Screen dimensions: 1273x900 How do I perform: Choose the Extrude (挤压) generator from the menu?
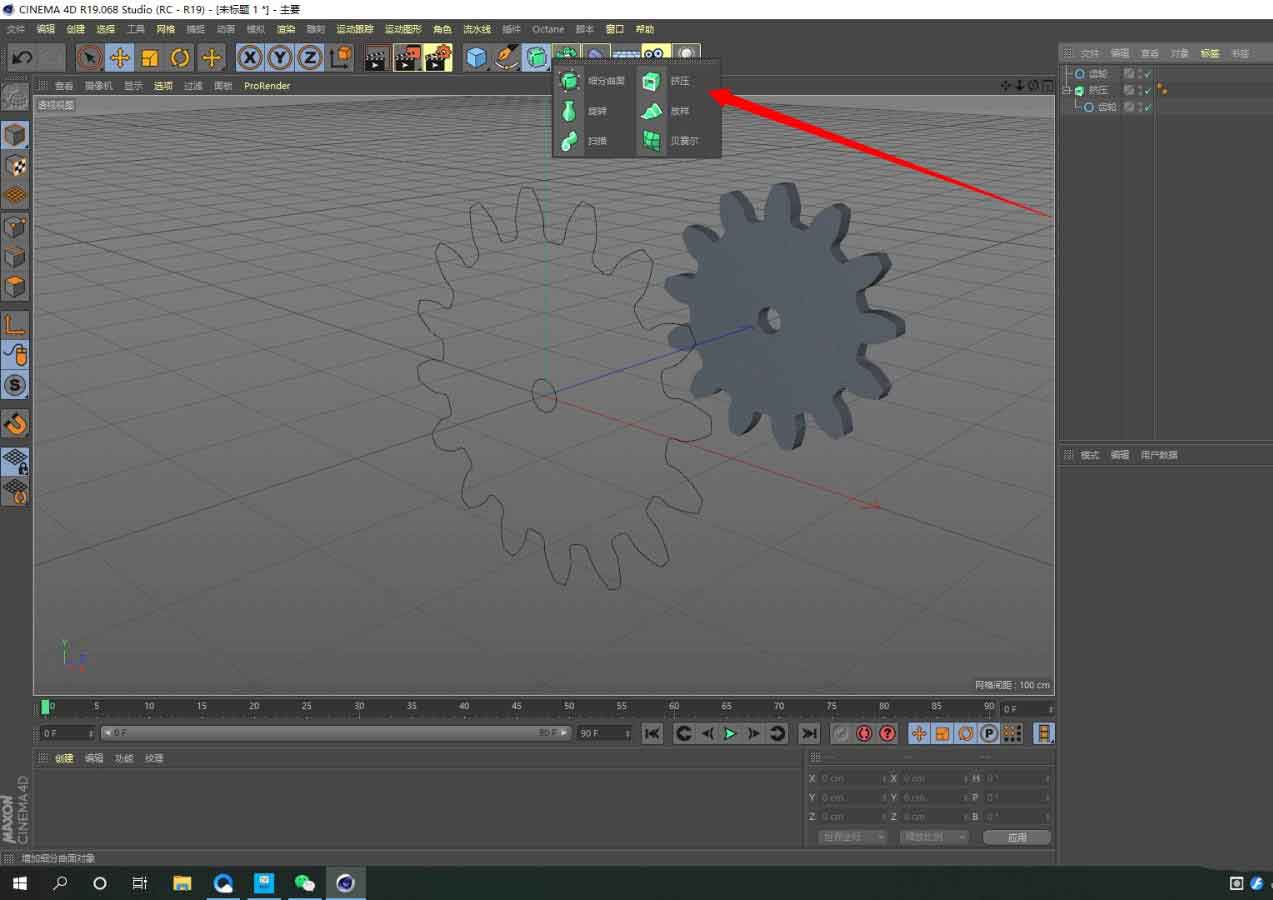(x=678, y=81)
